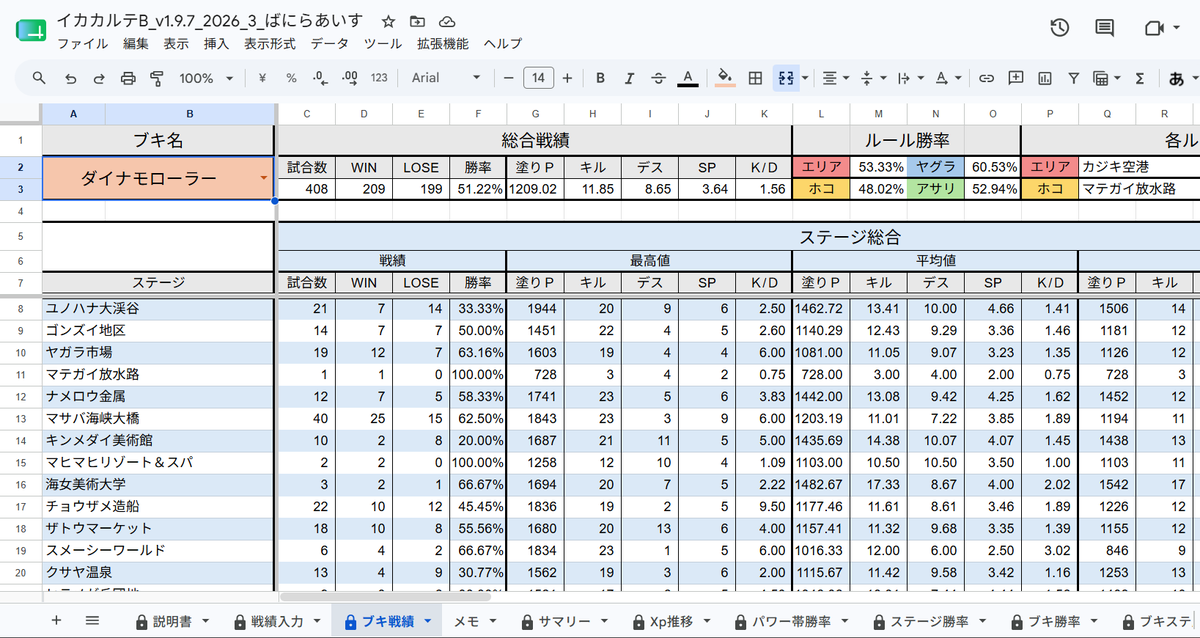Viewport: 1200px width, 638px height.
Task: Open text wrapping dropdown
Action: click(x=908, y=78)
